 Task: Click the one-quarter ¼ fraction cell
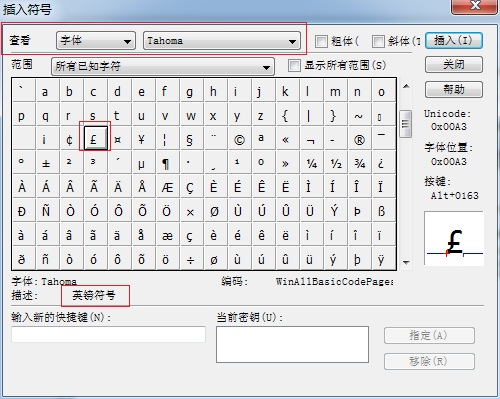[311, 162]
